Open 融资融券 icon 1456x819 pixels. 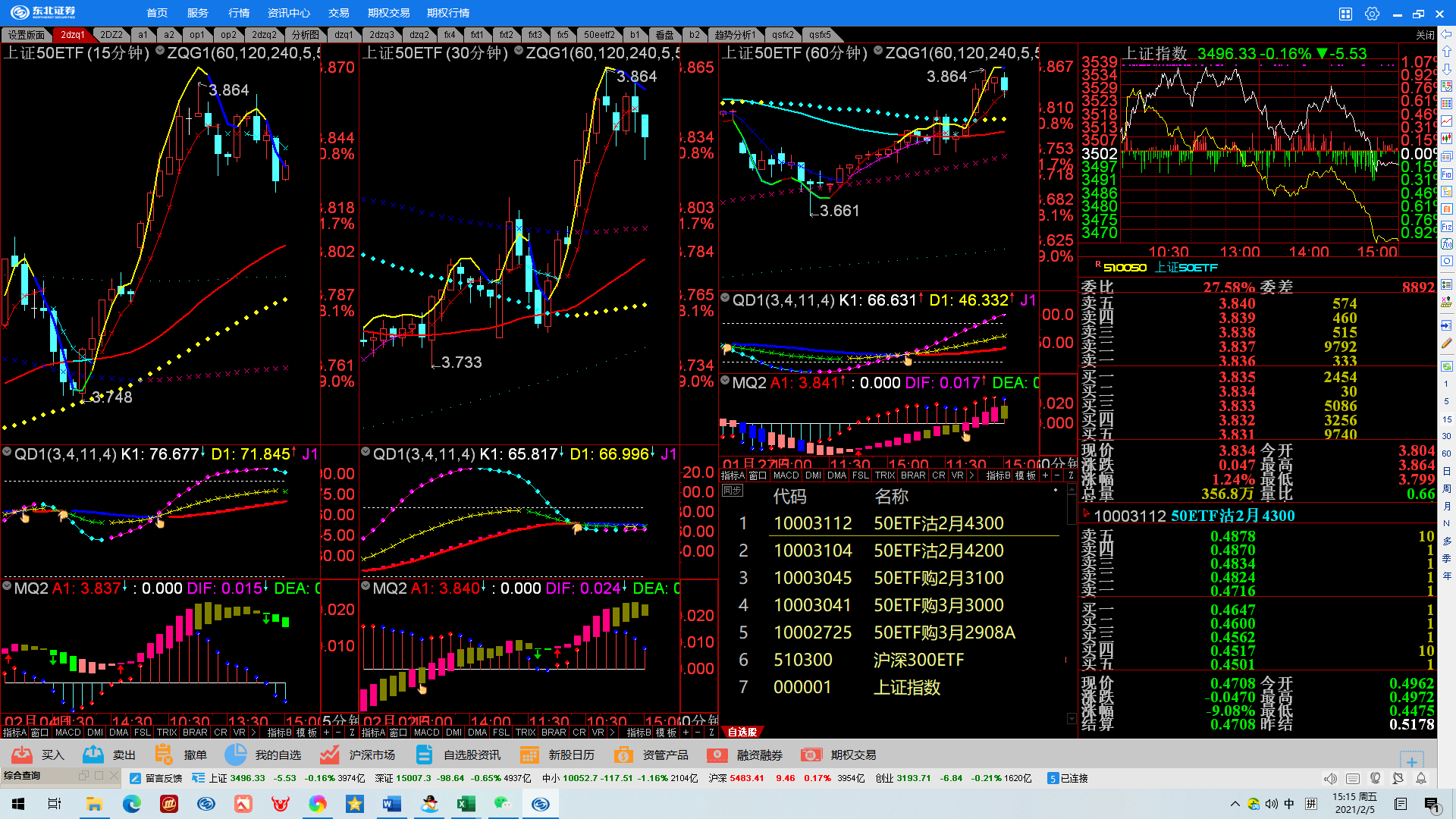click(717, 755)
